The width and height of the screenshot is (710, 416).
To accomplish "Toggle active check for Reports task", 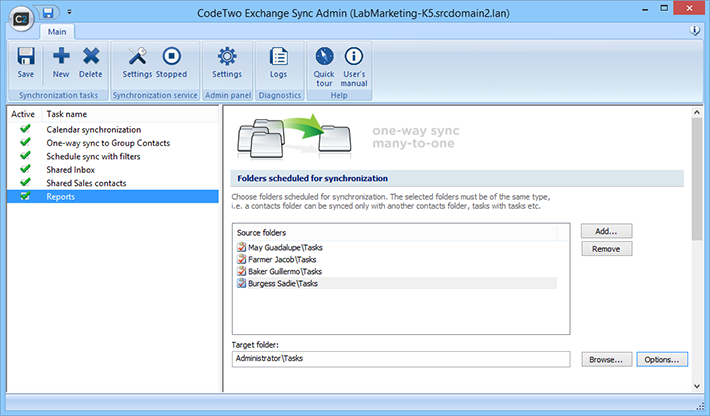I will (x=25, y=196).
